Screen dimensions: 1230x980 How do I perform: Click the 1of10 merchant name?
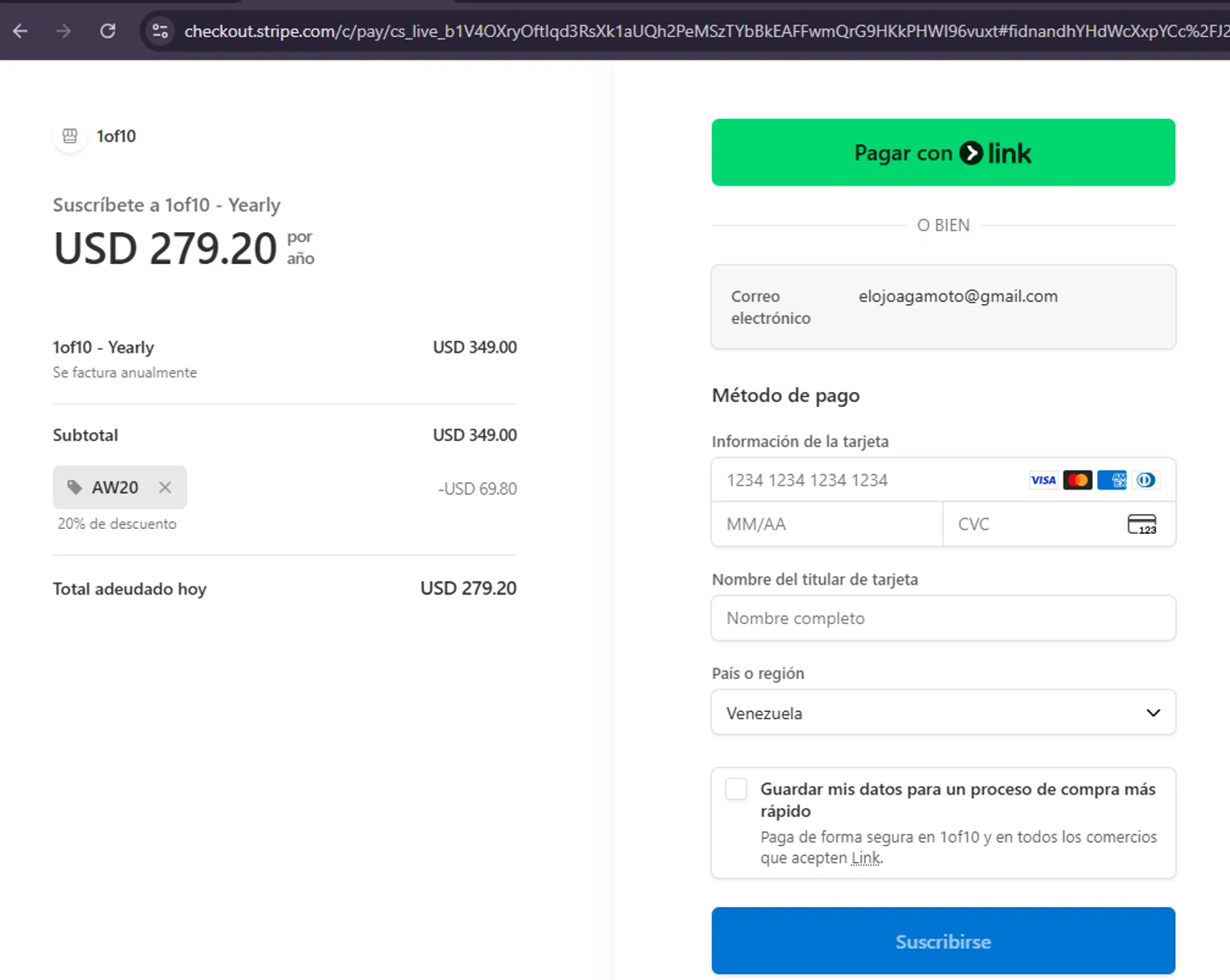point(116,136)
